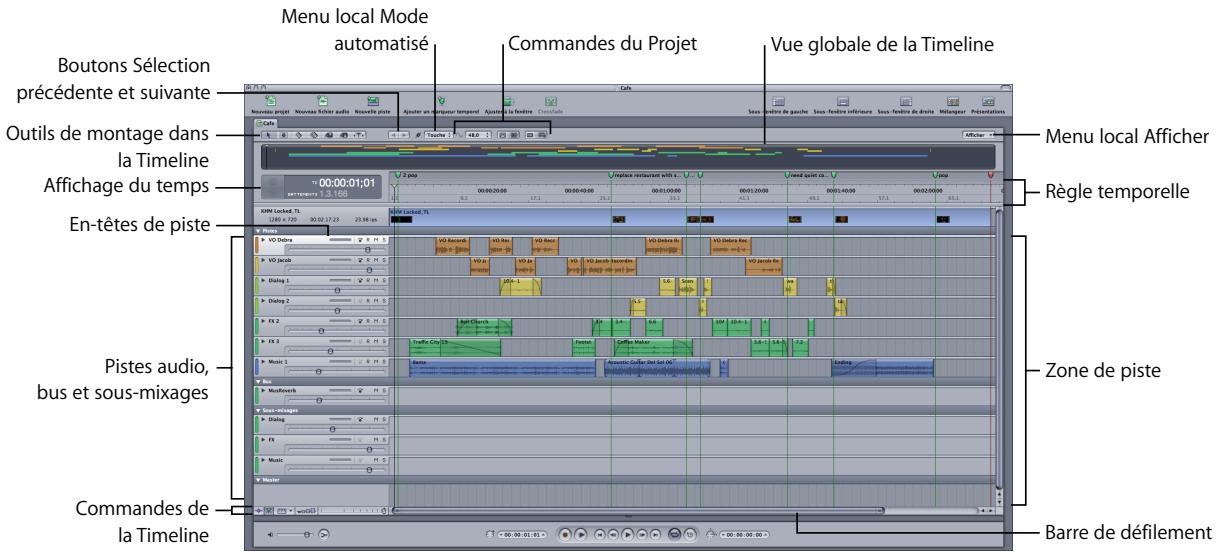Viewport: 1217px width, 557px height.
Task: Select the Cafe project tab
Action: pos(266,122)
